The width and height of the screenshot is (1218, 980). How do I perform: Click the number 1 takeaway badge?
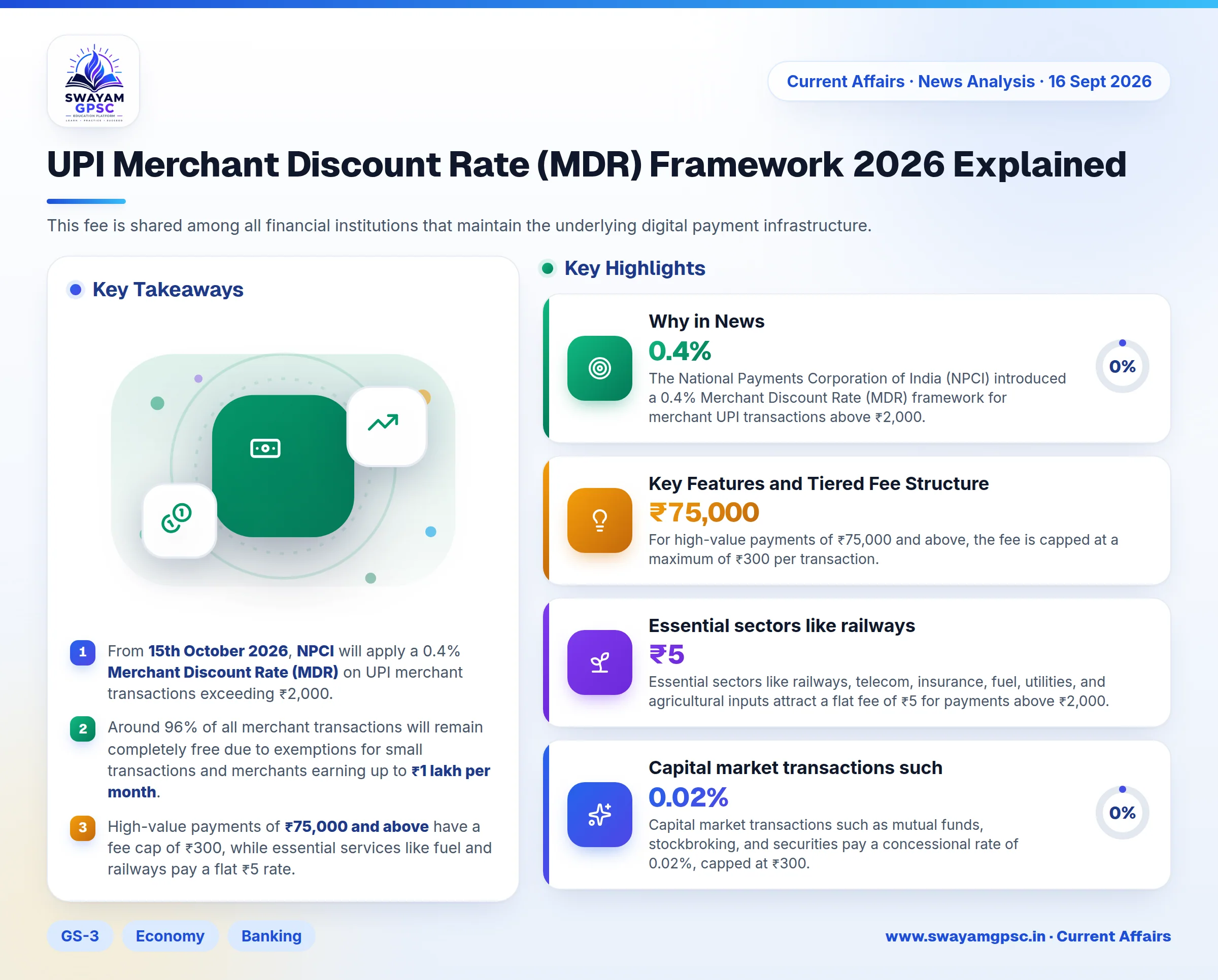(x=83, y=652)
